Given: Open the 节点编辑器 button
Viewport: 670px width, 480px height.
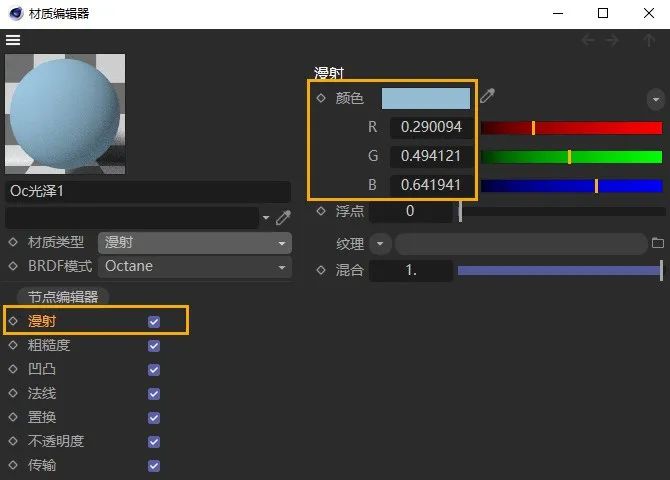Looking at the screenshot, I should 63,297.
